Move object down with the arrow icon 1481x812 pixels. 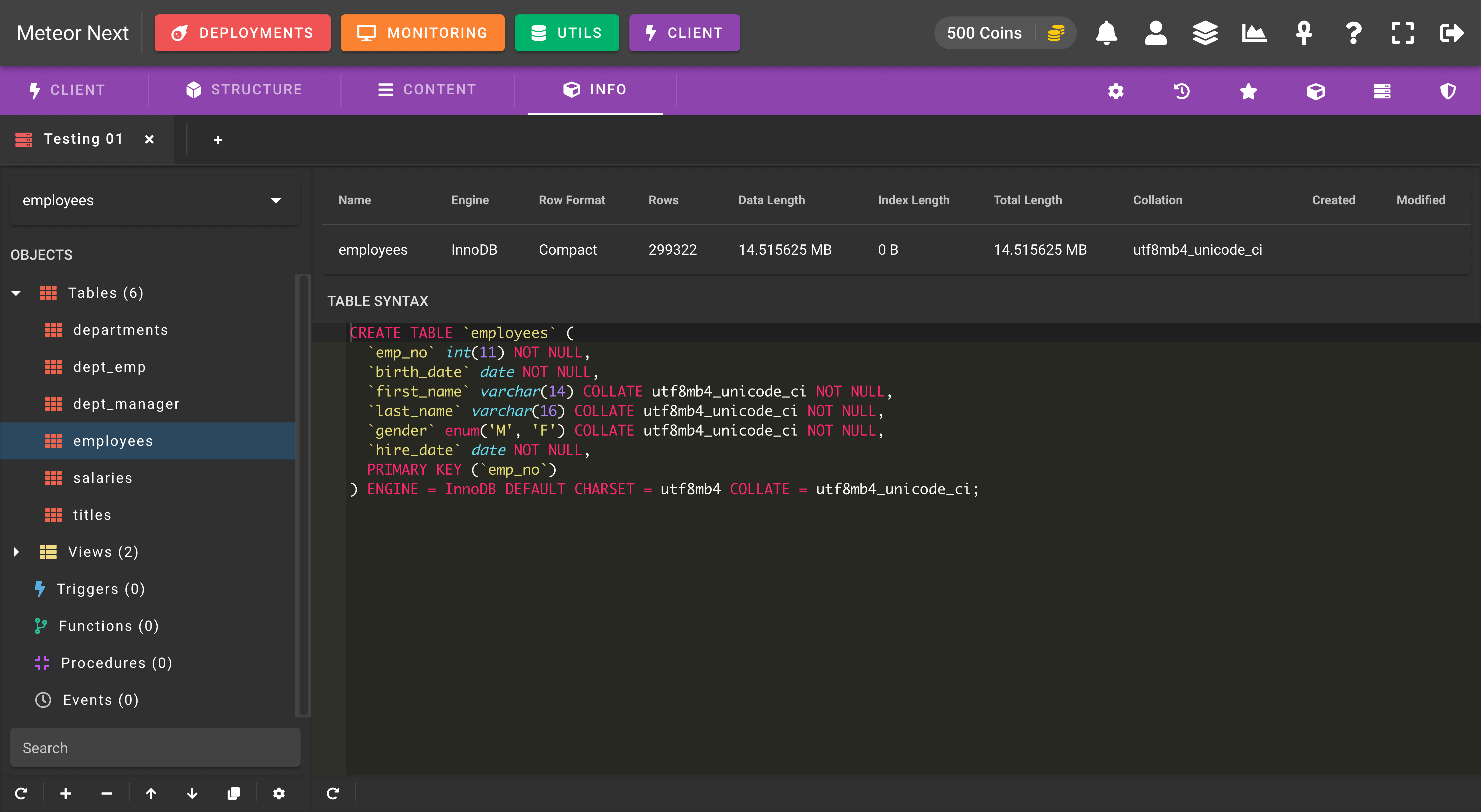coord(192,793)
